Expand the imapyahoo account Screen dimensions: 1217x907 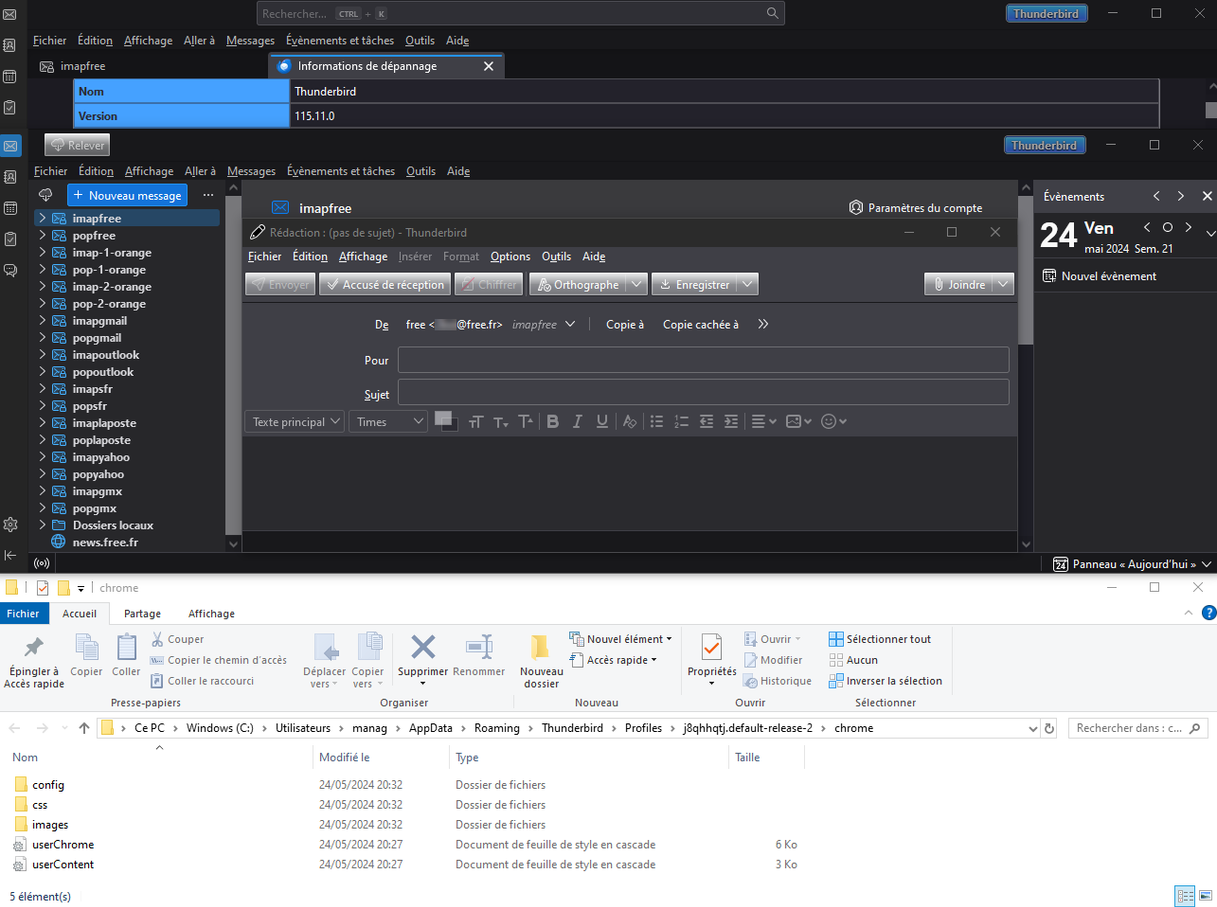point(42,457)
